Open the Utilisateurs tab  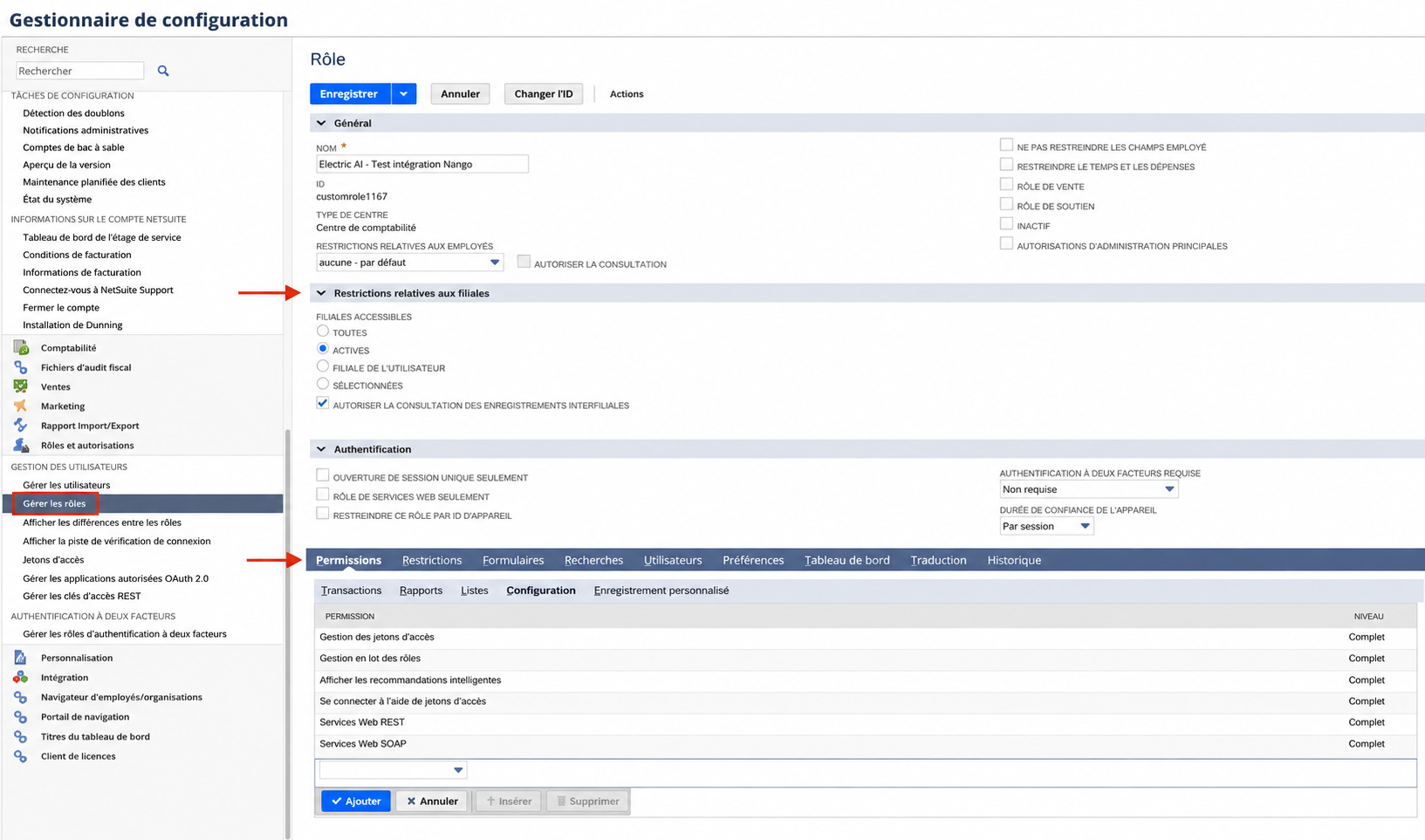pyautogui.click(x=673, y=560)
